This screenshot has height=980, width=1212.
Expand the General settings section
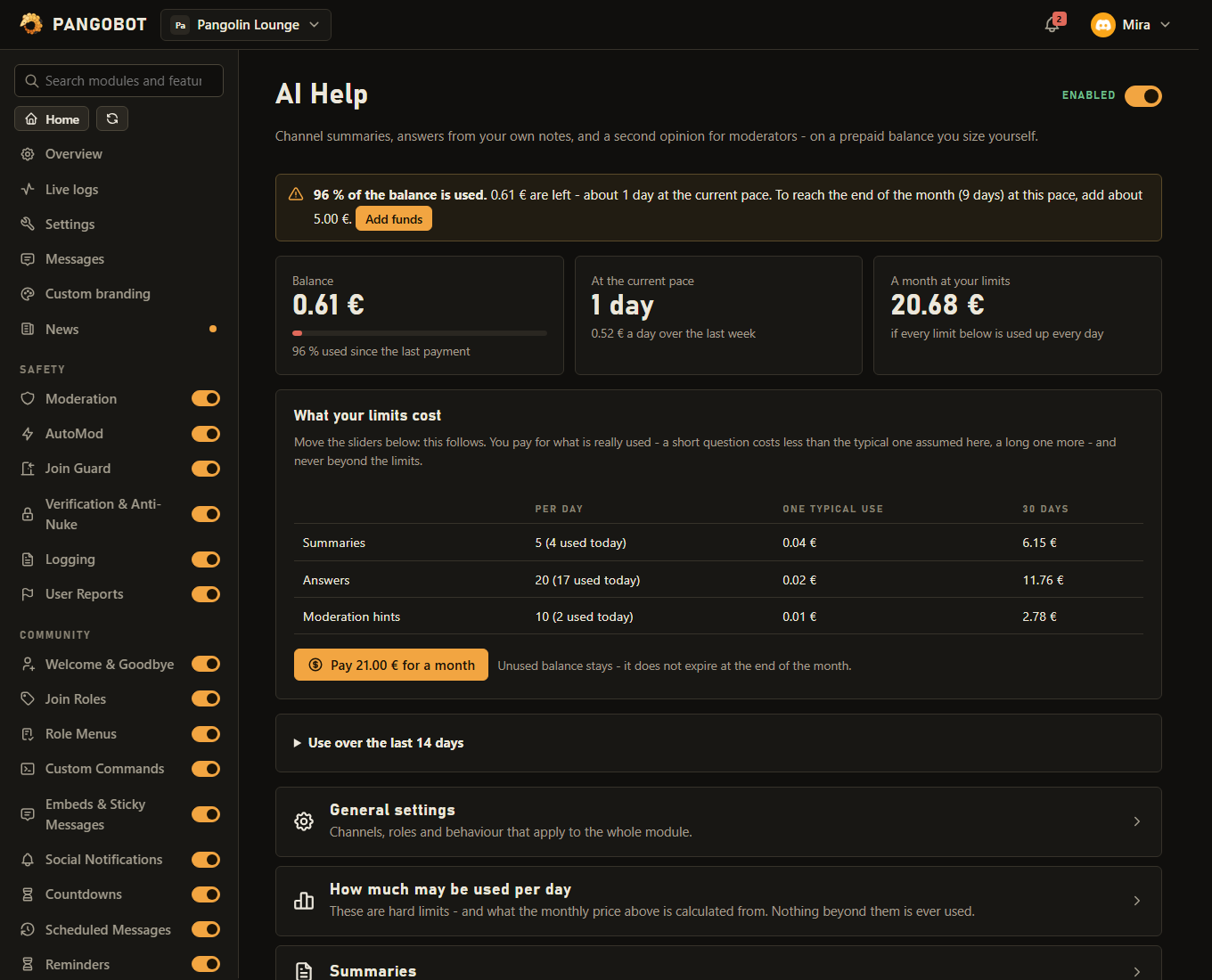point(718,821)
